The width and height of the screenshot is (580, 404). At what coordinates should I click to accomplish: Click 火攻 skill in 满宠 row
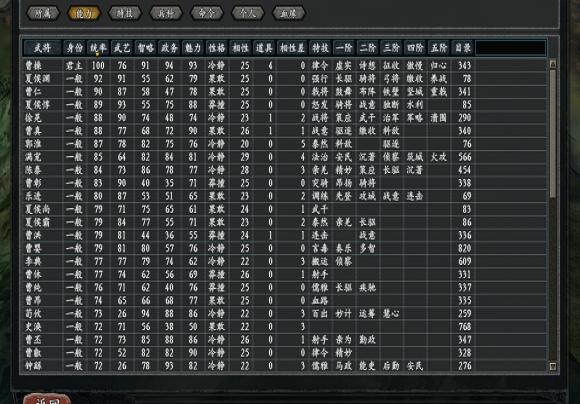click(x=438, y=157)
